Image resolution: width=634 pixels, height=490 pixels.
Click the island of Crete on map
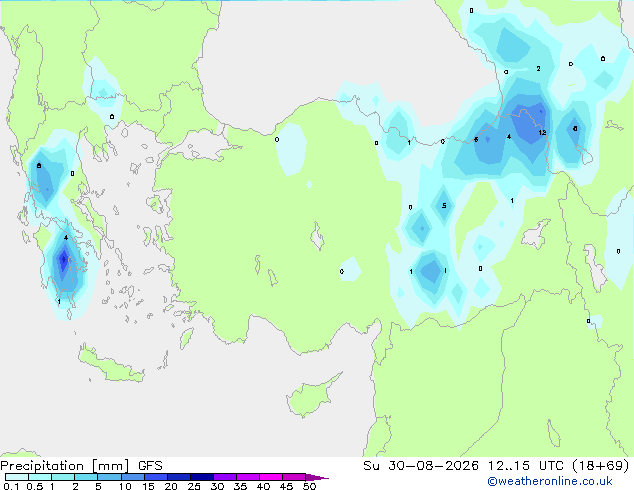(110, 364)
